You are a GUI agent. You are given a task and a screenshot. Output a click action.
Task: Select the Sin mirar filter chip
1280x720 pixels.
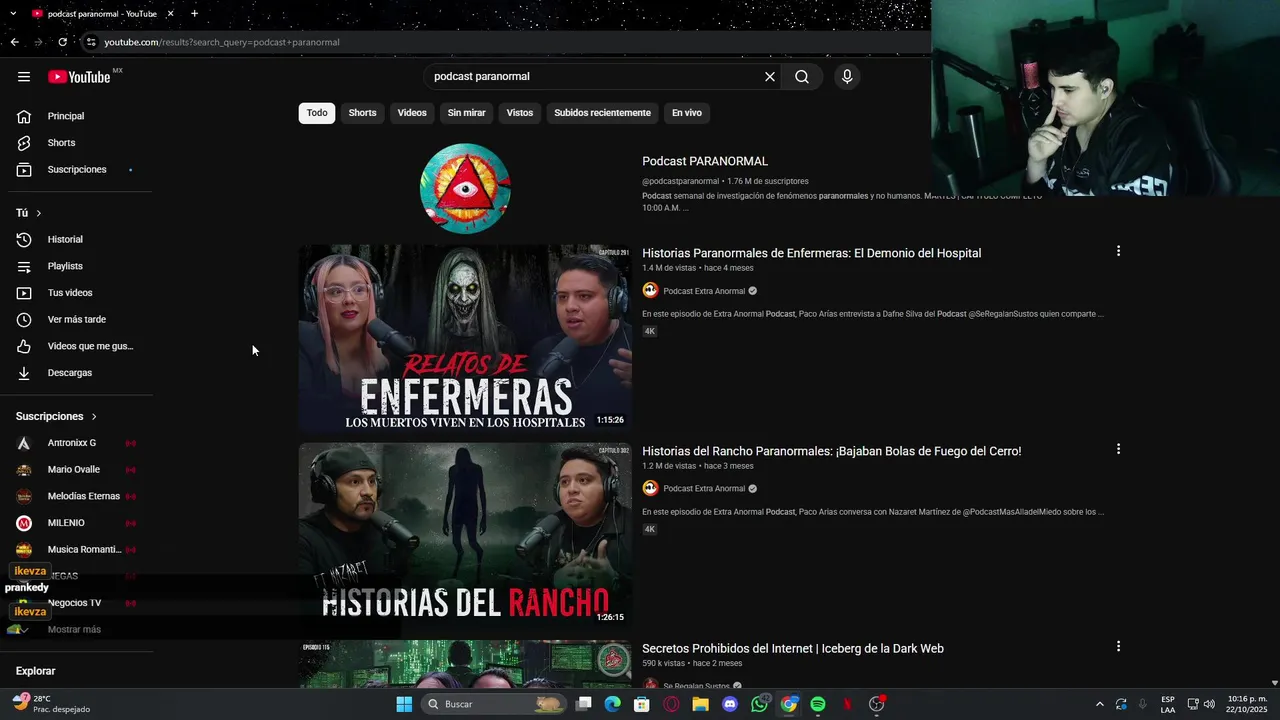tap(466, 113)
